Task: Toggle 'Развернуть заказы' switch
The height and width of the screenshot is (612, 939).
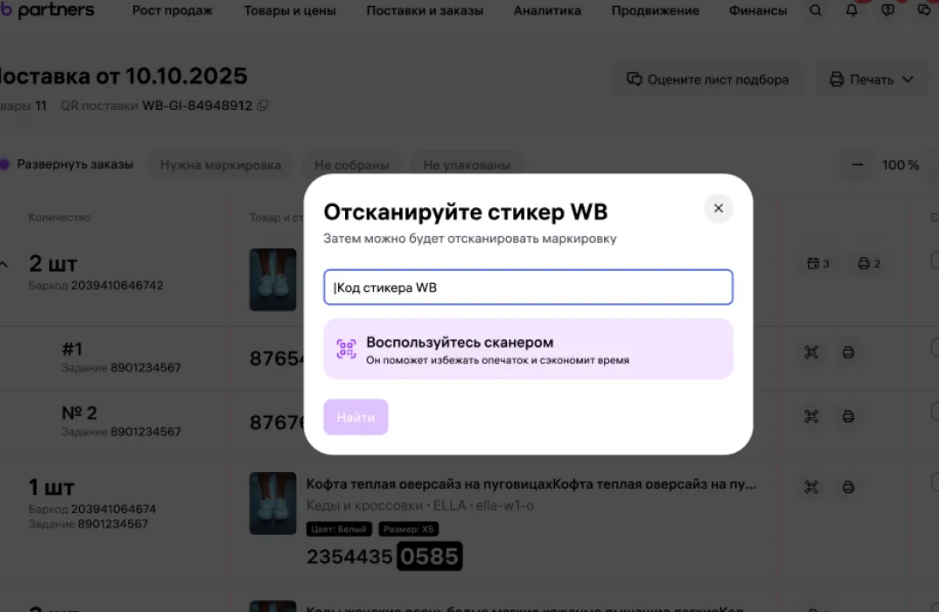Action: pyautogui.click(x=8, y=165)
